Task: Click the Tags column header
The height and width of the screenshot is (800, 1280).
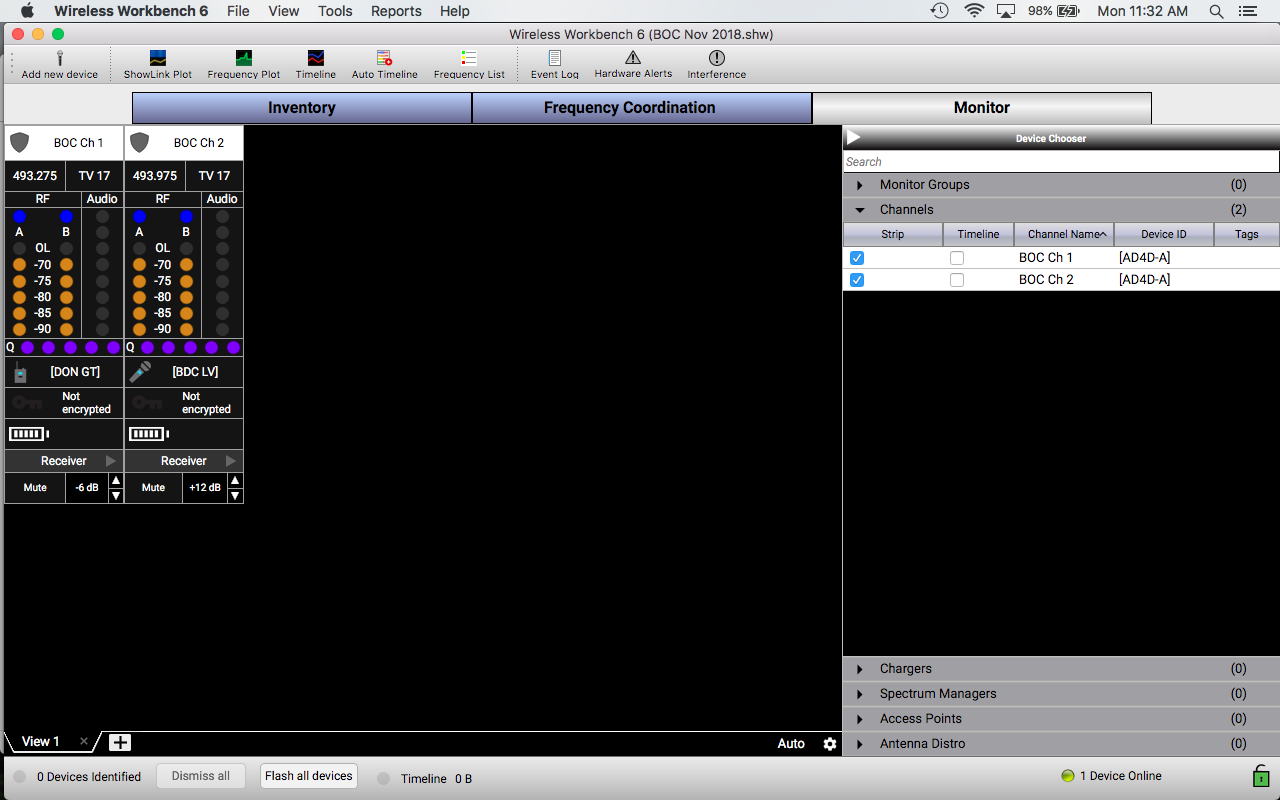Action: (1247, 234)
